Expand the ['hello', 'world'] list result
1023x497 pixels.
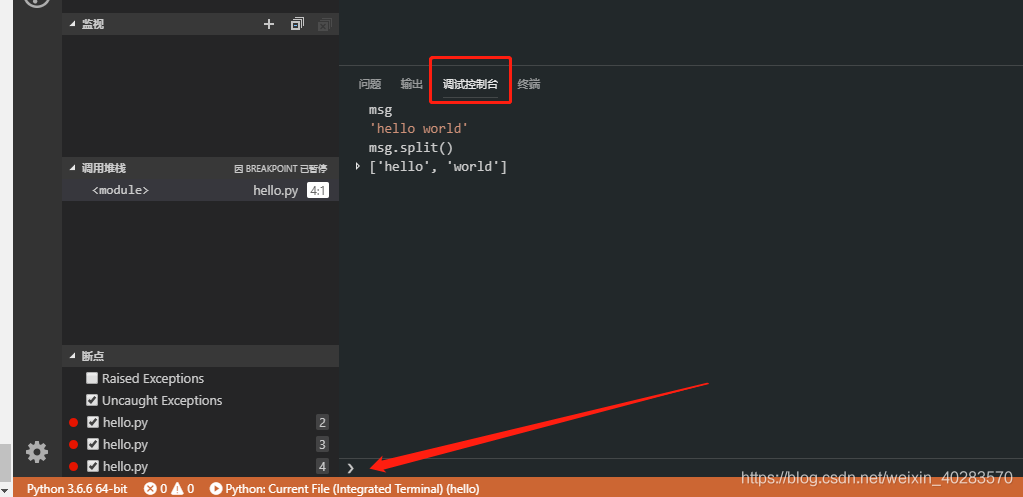(x=358, y=167)
